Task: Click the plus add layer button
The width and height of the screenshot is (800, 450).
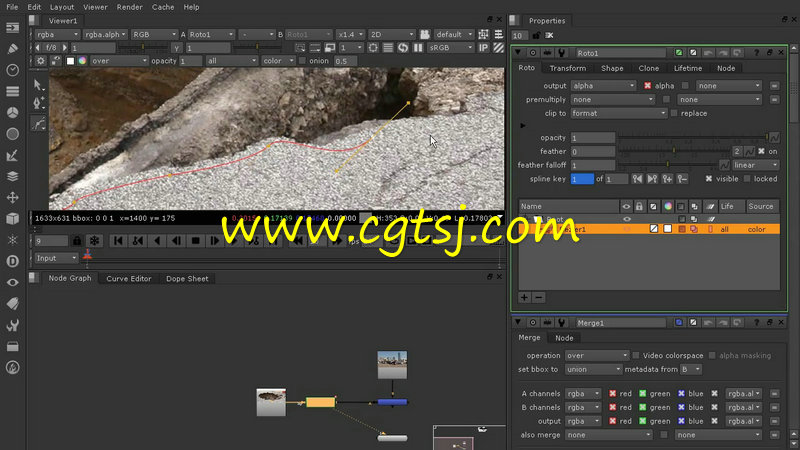Action: click(x=524, y=297)
